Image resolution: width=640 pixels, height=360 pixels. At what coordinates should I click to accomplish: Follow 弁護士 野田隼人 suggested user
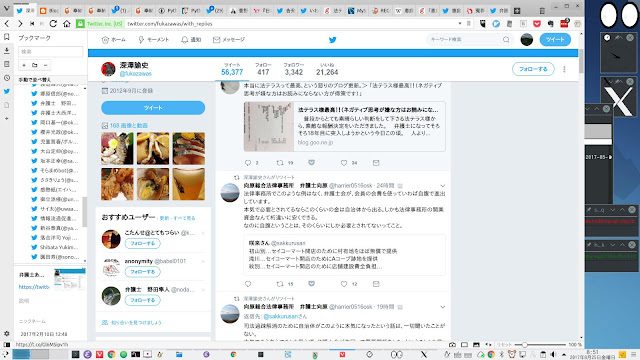(x=142, y=300)
